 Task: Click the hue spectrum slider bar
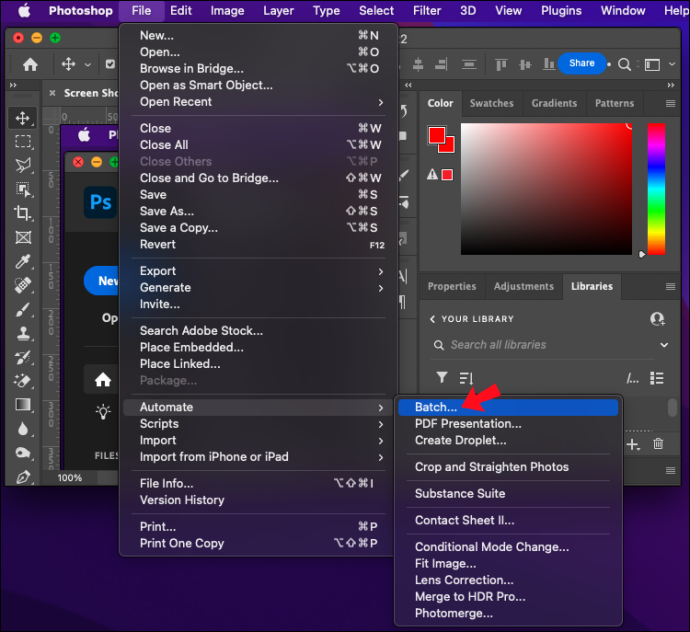coord(656,189)
